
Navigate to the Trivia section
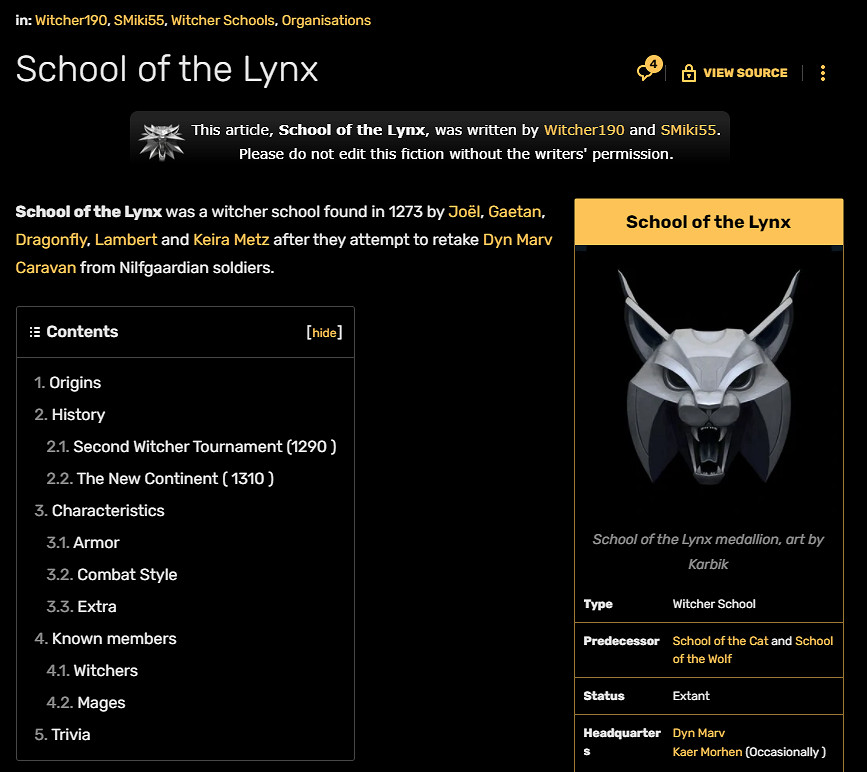(71, 734)
